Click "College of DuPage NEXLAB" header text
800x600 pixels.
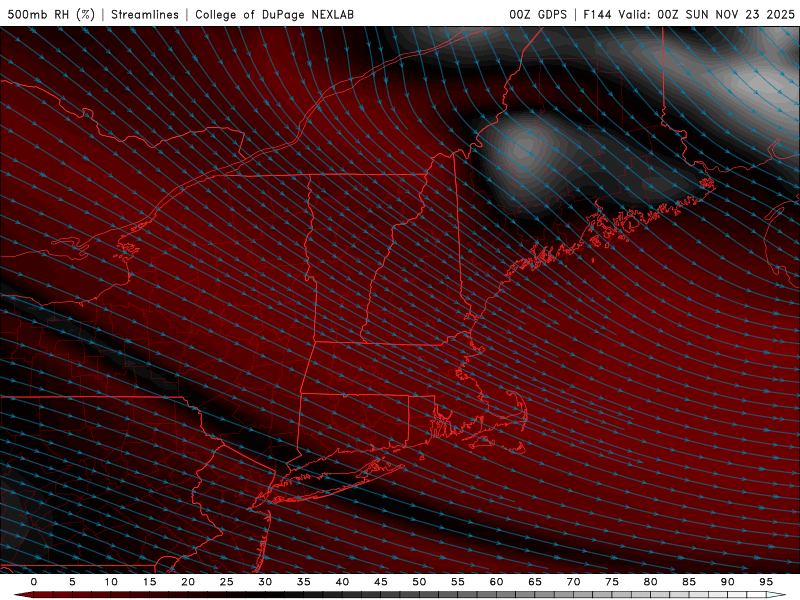(274, 14)
